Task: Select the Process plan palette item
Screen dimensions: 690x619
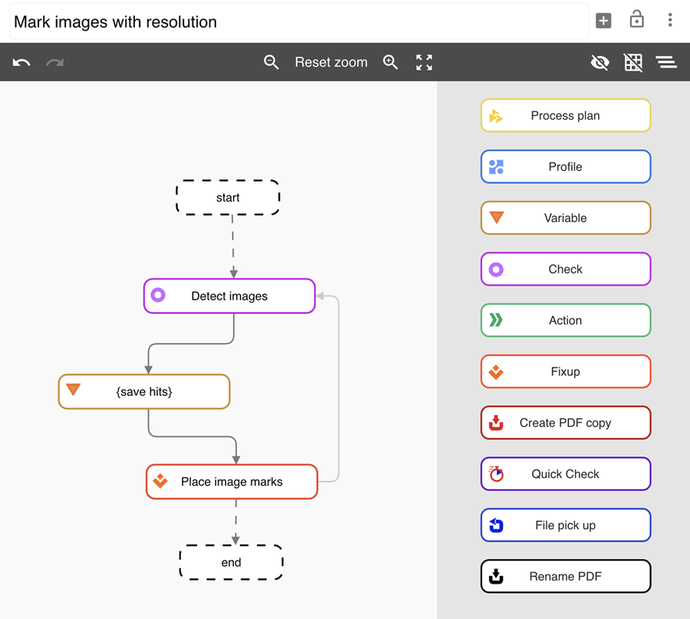Action: coord(565,116)
